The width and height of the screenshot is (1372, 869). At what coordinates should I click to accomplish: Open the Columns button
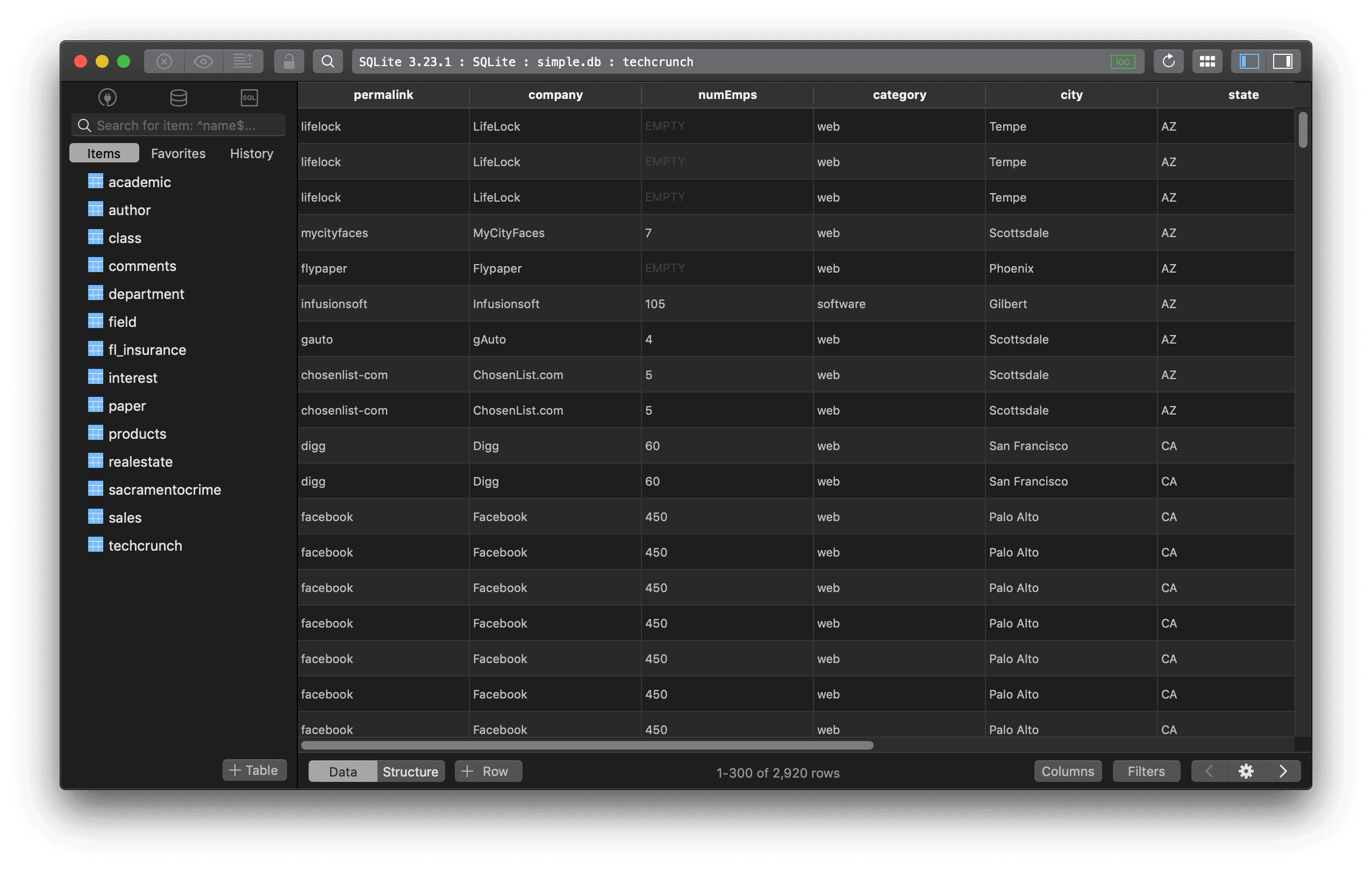point(1068,771)
